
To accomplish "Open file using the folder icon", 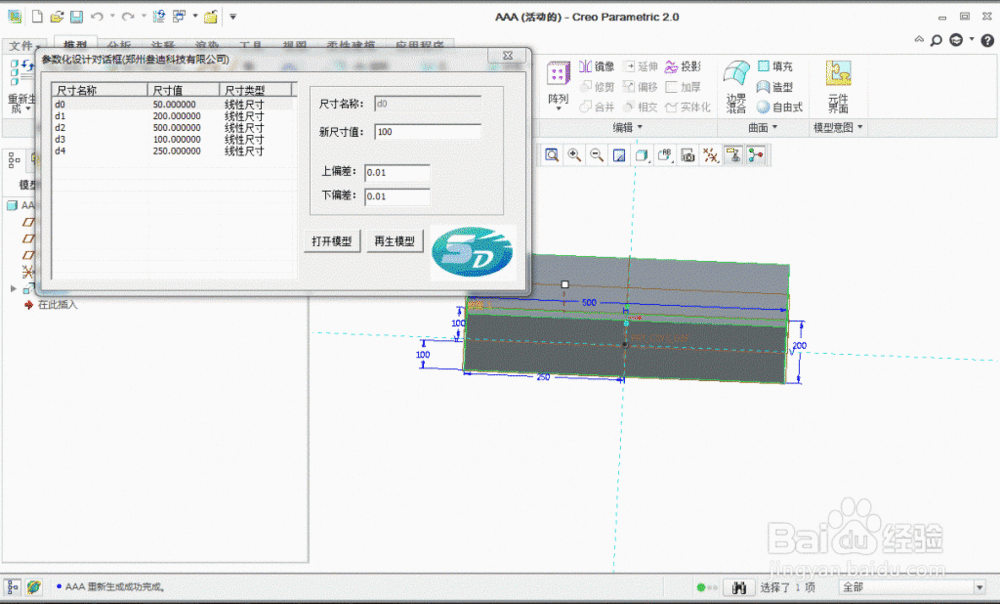I will click(57, 17).
